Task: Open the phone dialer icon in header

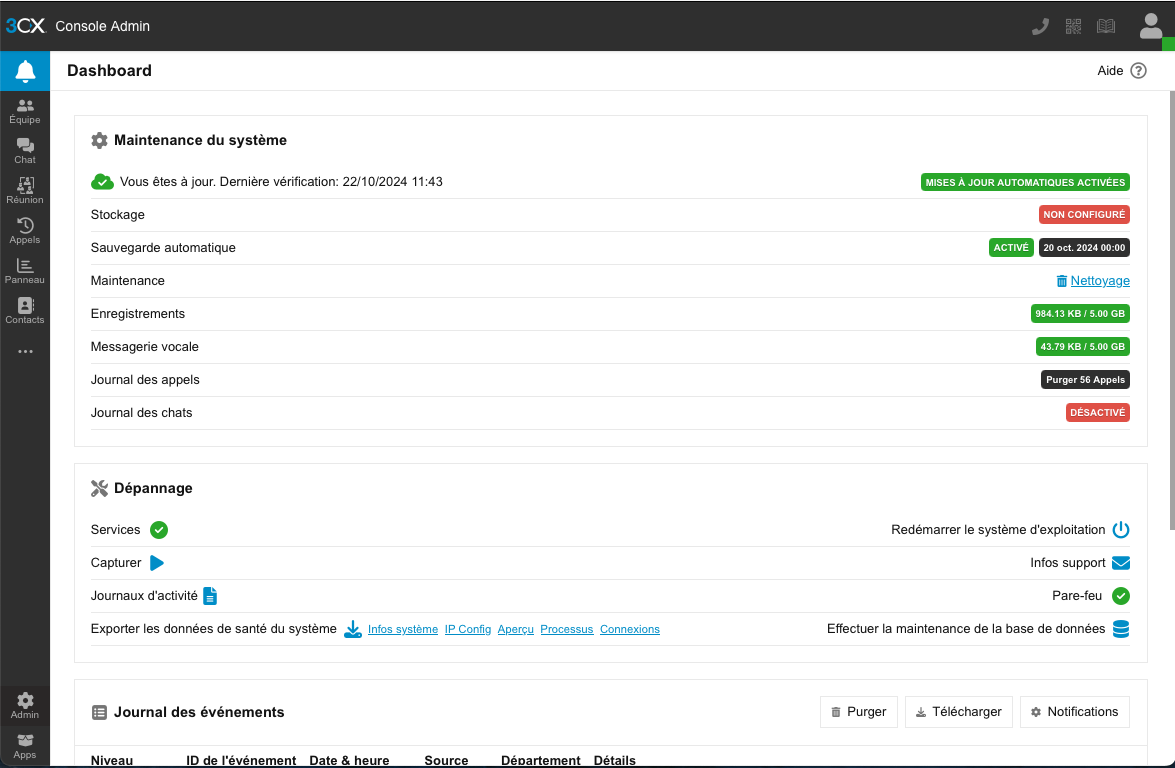Action: (1040, 26)
